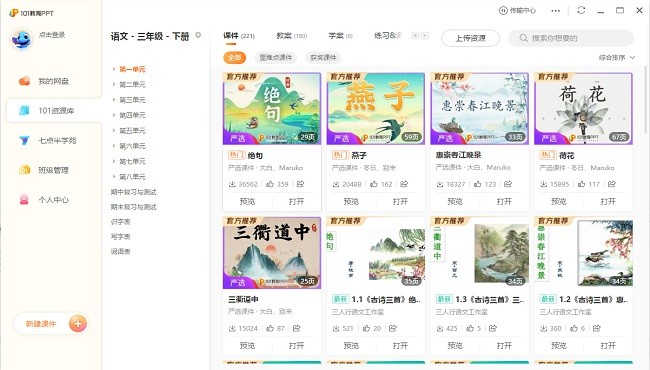650x370 pixels.
Task: Open the 传输中心 transfer center
Action: [x=517, y=11]
